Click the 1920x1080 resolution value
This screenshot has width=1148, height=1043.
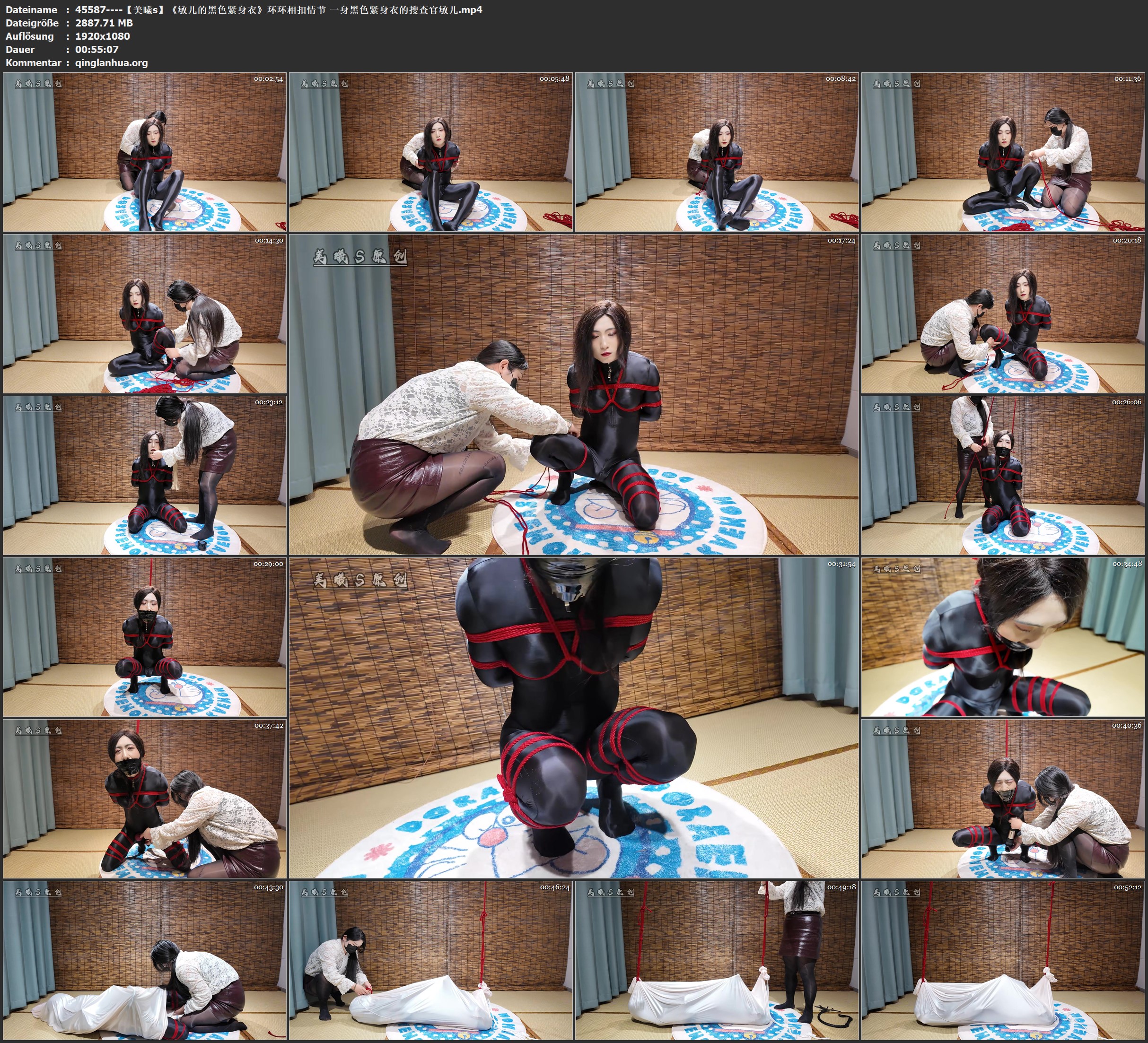[x=103, y=36]
